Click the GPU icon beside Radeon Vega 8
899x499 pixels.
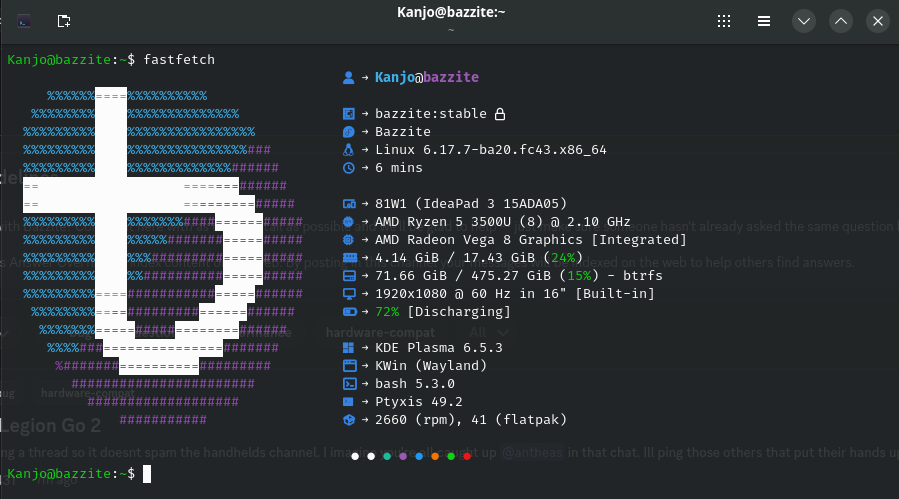(x=348, y=240)
